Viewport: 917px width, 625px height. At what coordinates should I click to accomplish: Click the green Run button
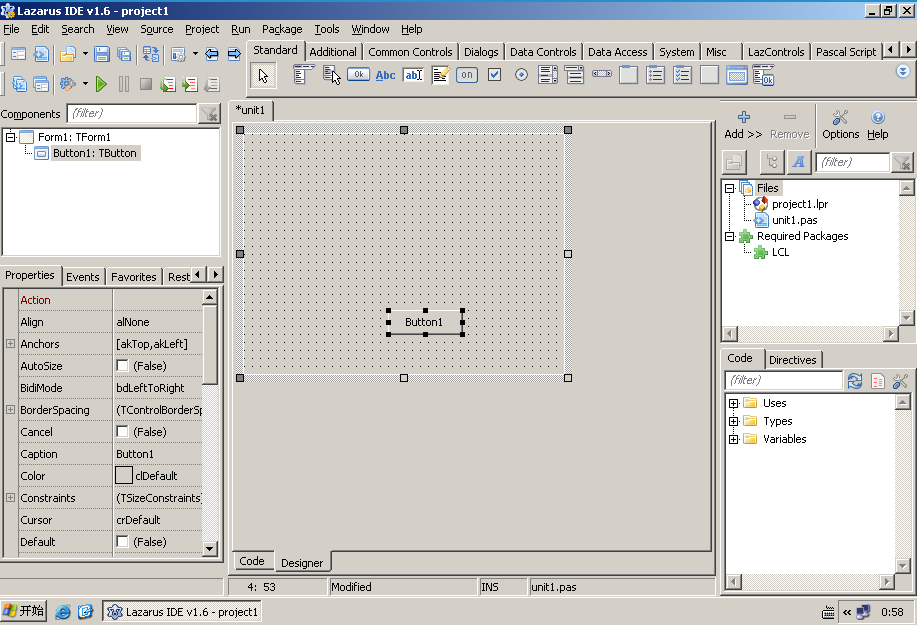[x=101, y=84]
